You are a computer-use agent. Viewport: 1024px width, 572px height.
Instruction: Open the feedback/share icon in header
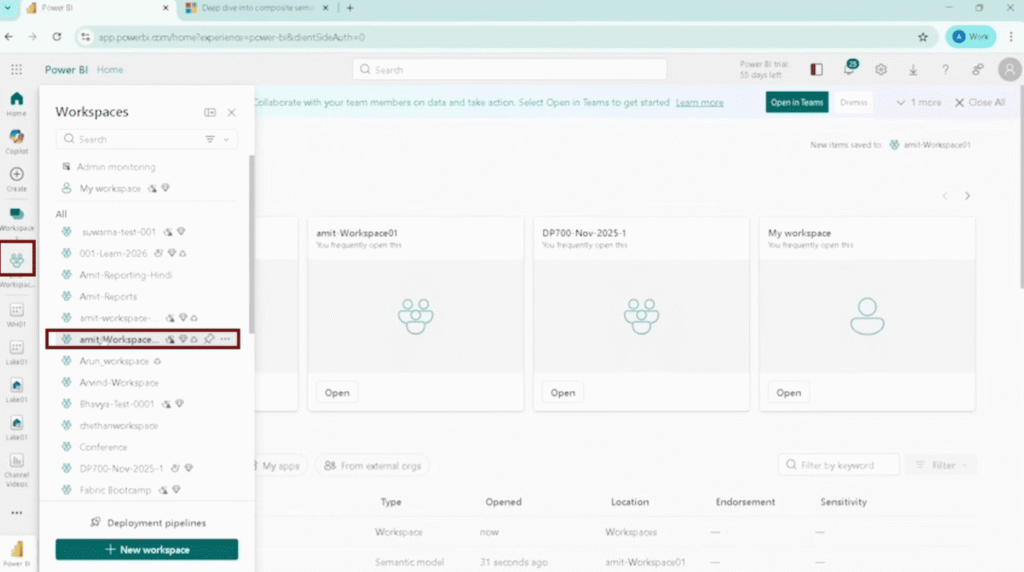pos(978,69)
